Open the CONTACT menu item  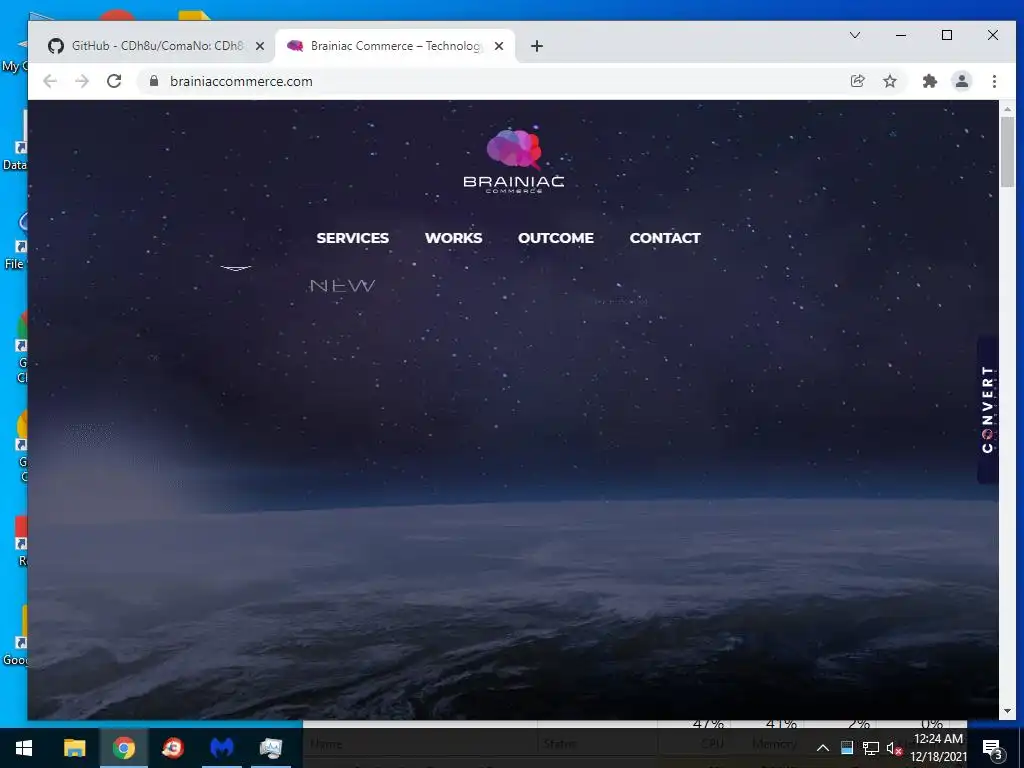[x=665, y=238]
